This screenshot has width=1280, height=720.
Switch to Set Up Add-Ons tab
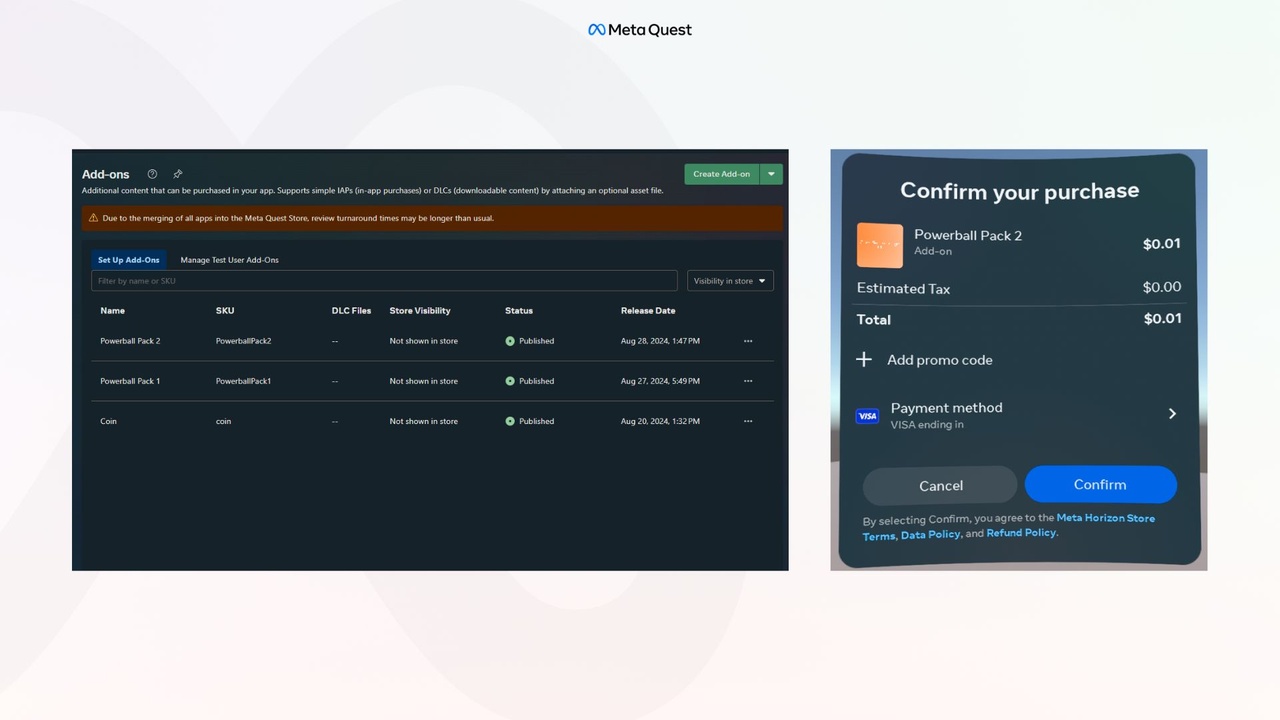[x=128, y=260]
